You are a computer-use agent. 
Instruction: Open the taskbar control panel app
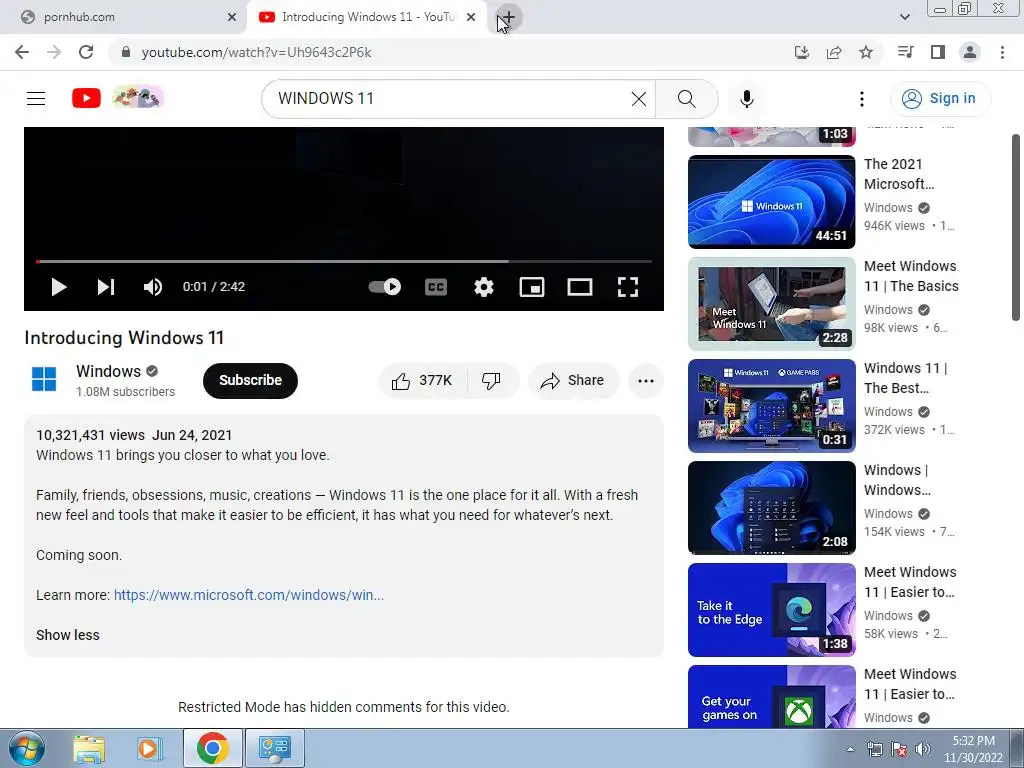274,748
